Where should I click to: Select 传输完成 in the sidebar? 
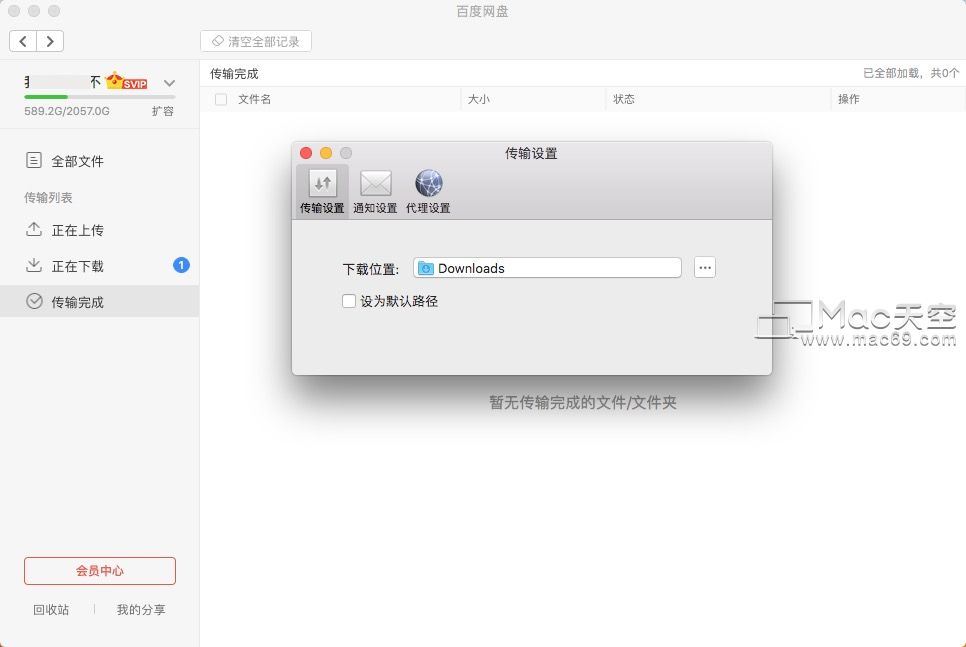coord(99,301)
